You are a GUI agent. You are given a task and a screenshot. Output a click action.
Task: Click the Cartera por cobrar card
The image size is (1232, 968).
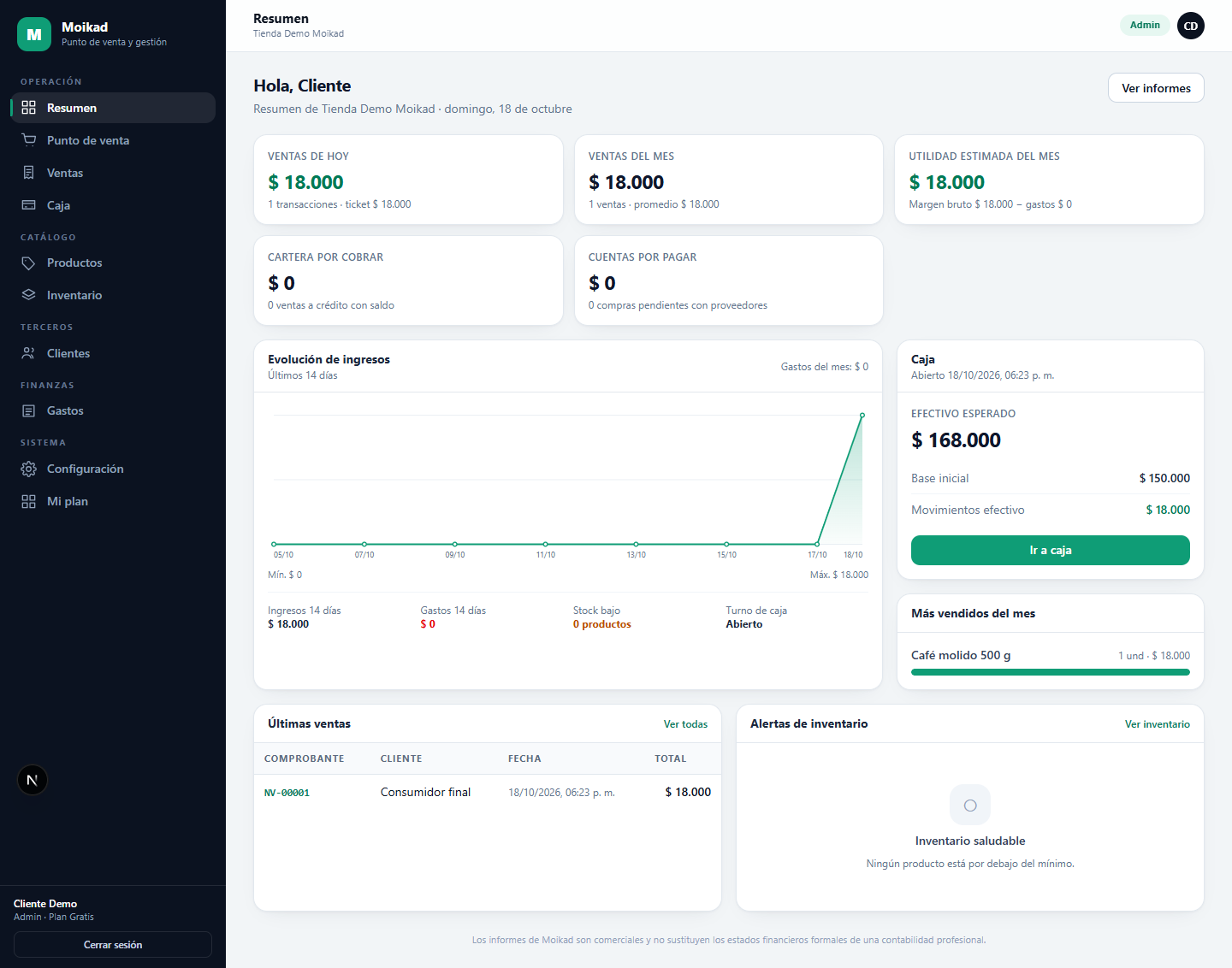pyautogui.click(x=408, y=280)
